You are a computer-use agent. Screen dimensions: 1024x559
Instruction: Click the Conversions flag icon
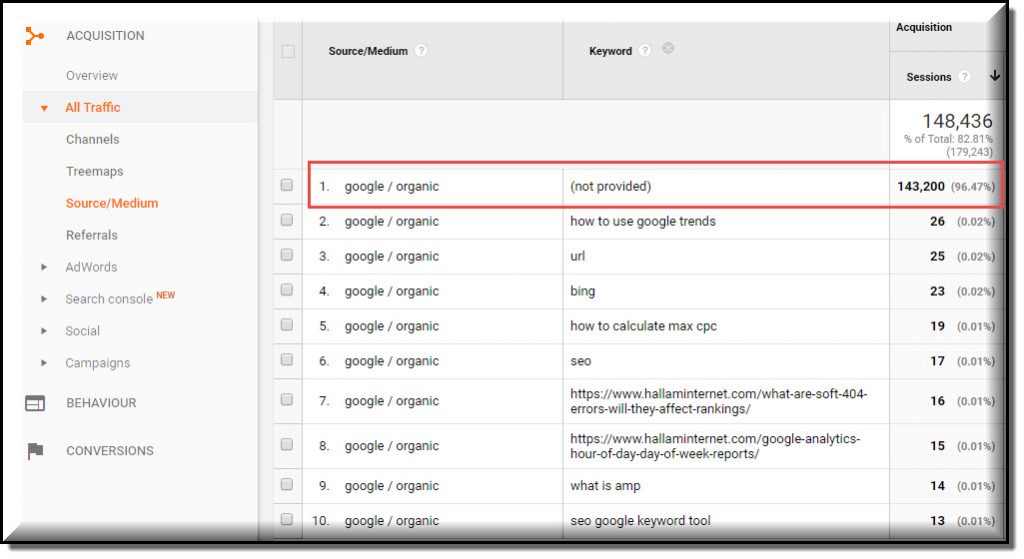point(35,451)
